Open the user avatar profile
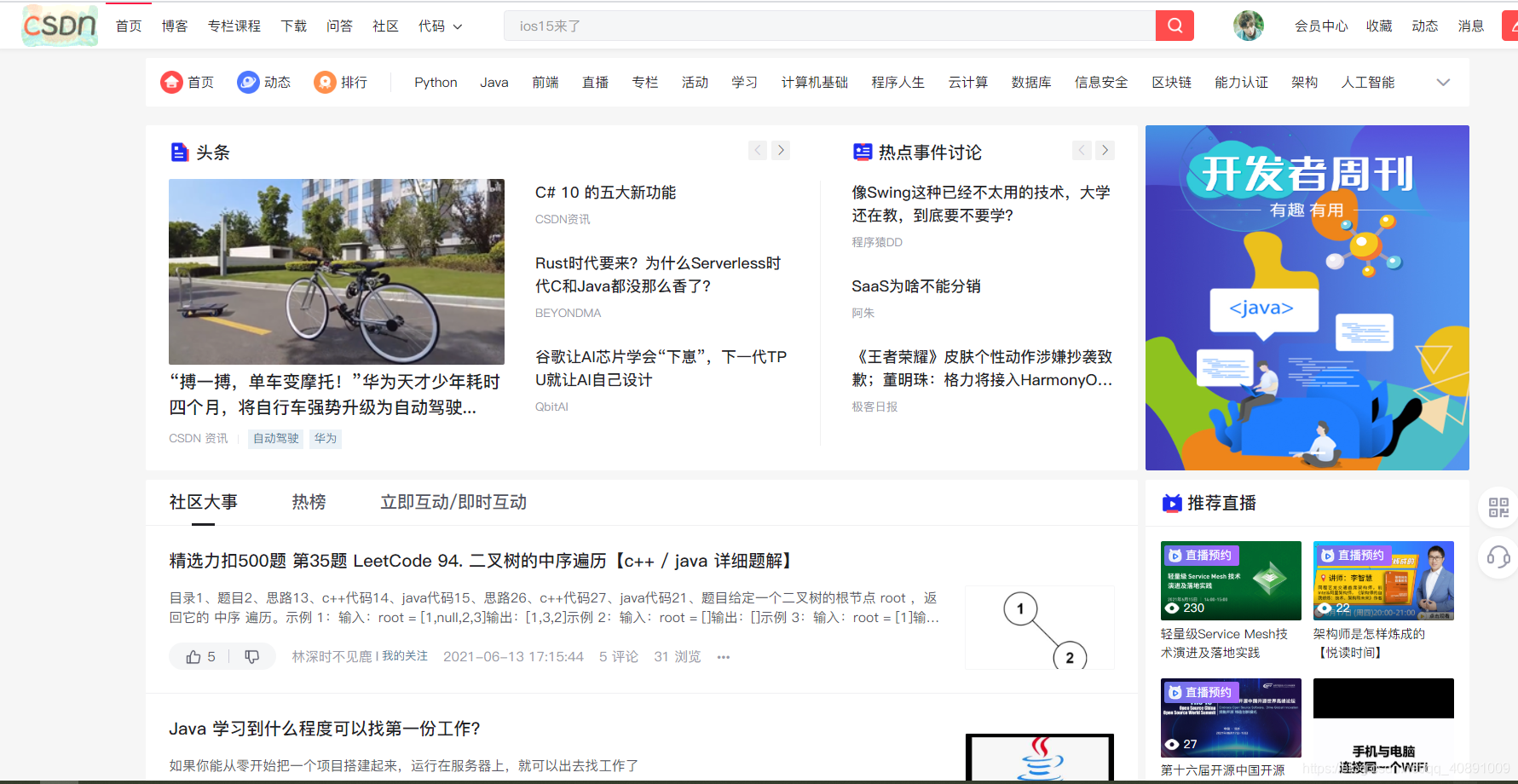Screen dimensions: 1518x784 [1249, 26]
